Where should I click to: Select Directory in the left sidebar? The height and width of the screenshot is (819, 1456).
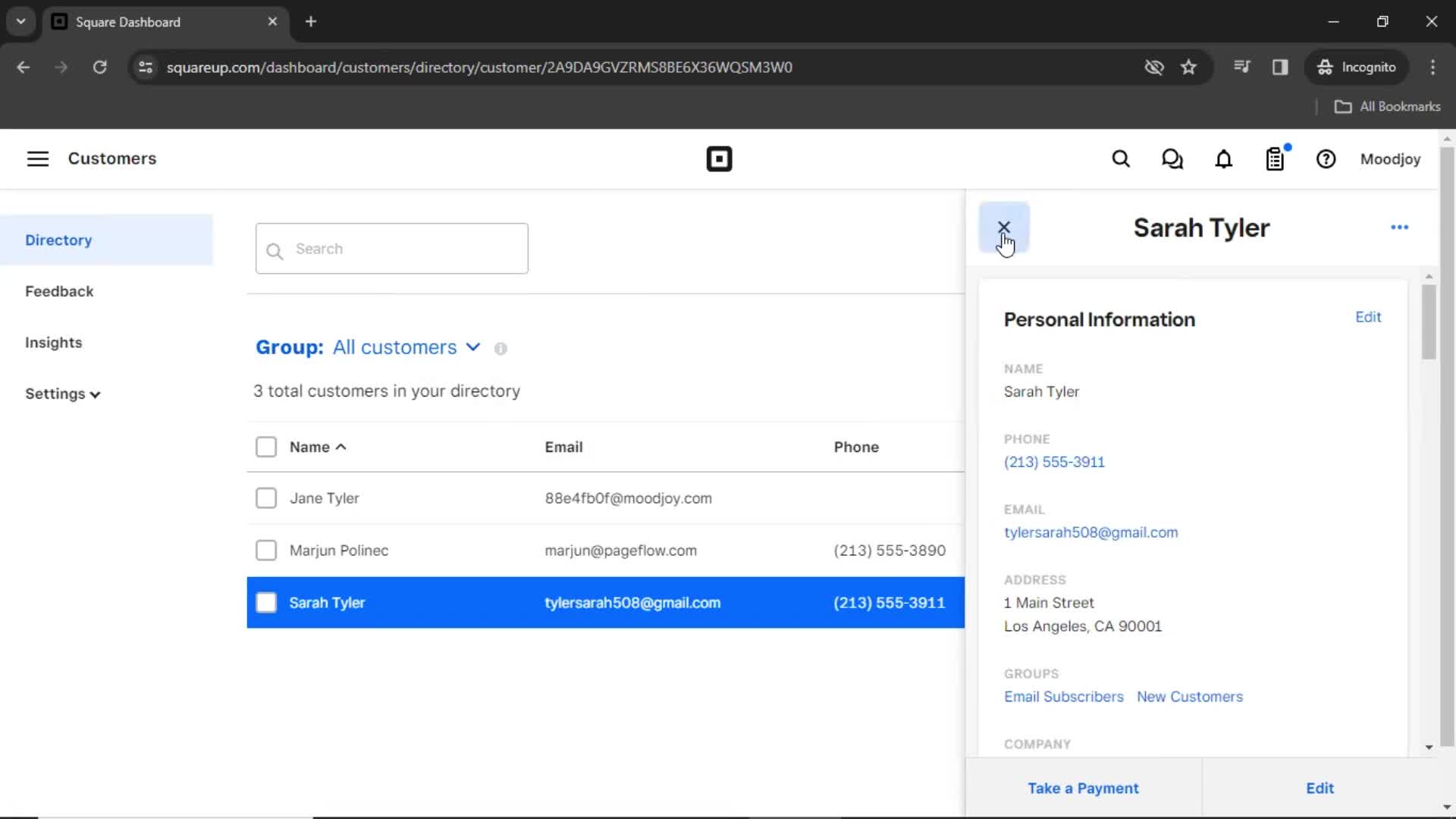coord(58,240)
